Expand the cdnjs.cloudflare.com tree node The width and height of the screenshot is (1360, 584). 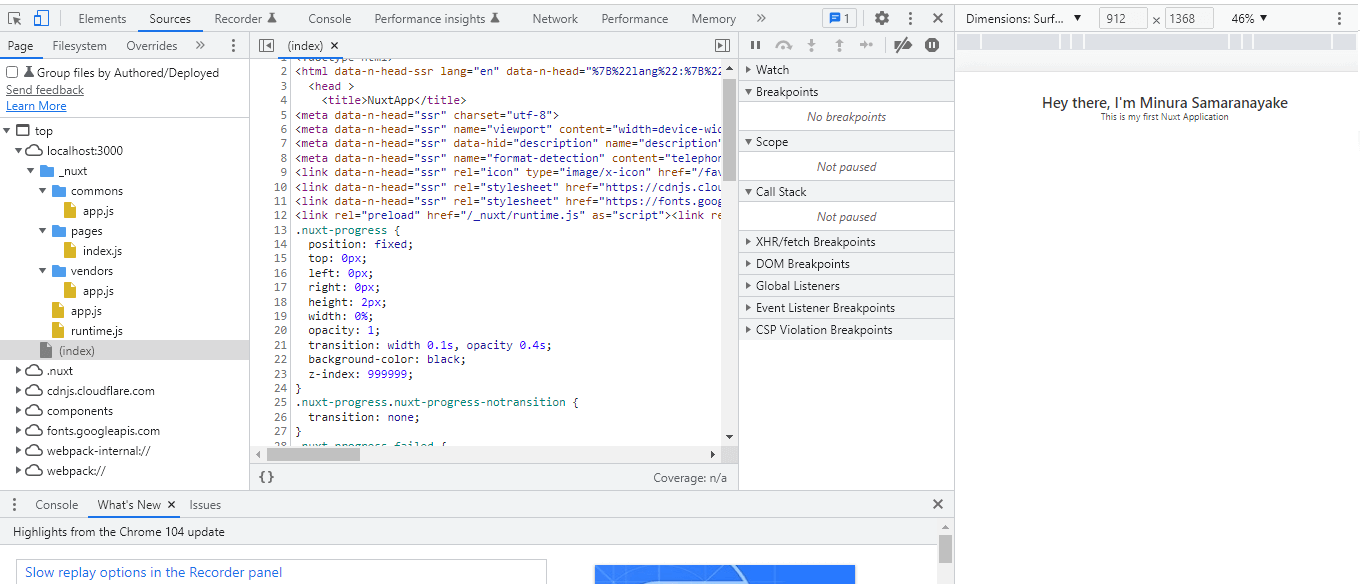click(19, 391)
